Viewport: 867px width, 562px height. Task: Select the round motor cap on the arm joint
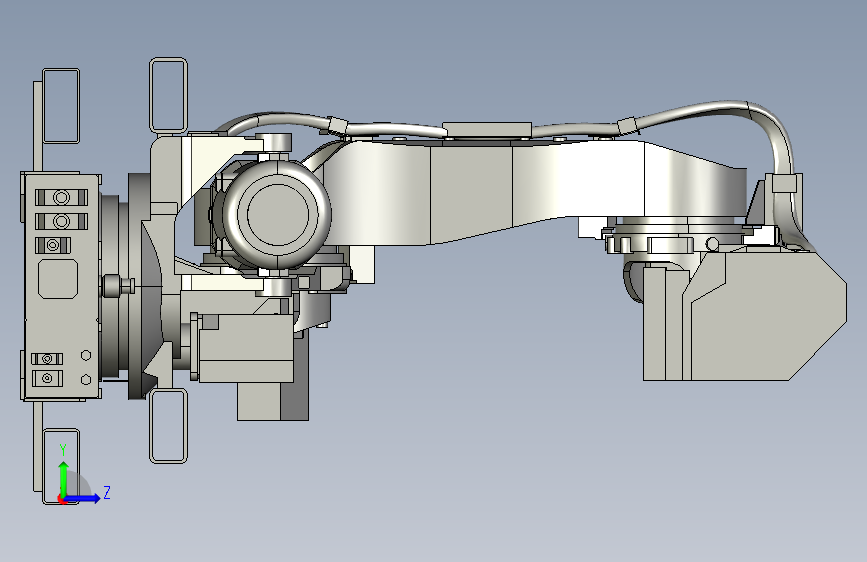pyautogui.click(x=276, y=215)
